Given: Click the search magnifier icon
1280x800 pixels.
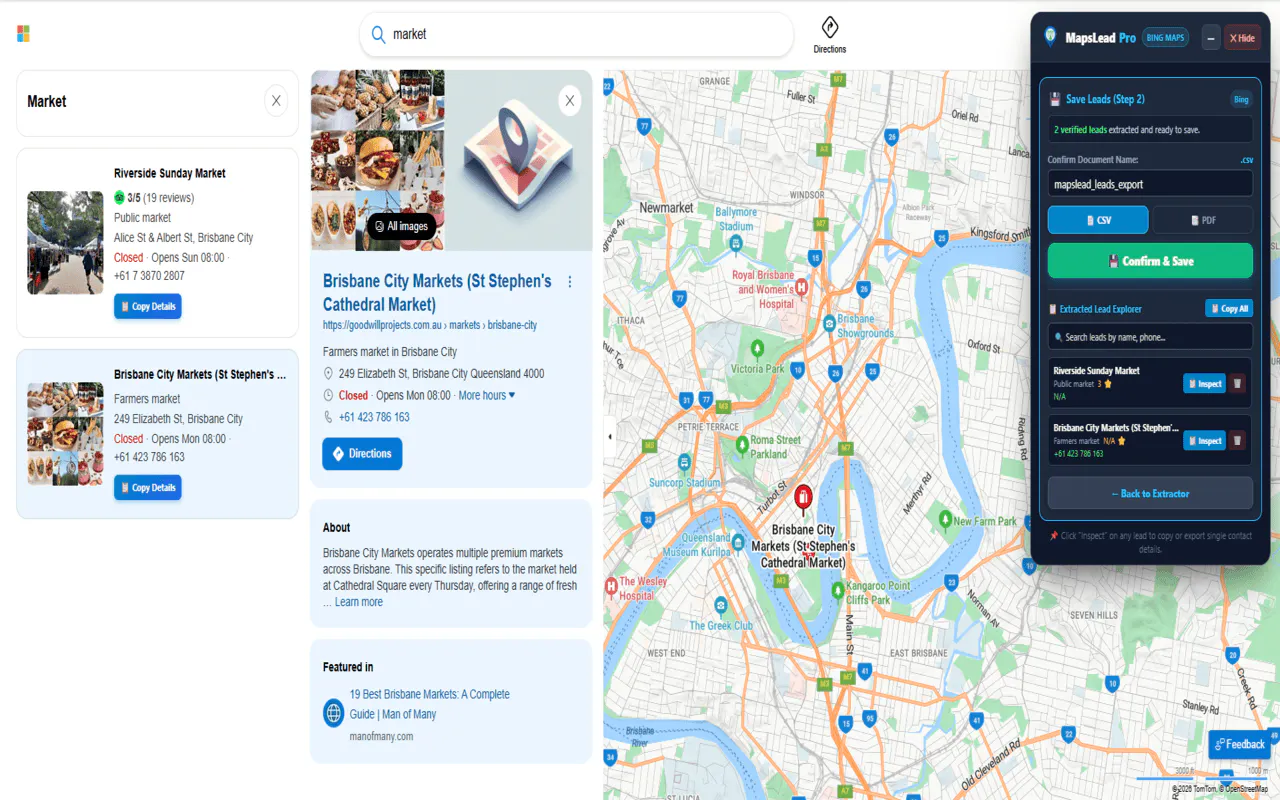Looking at the screenshot, I should point(378,35).
